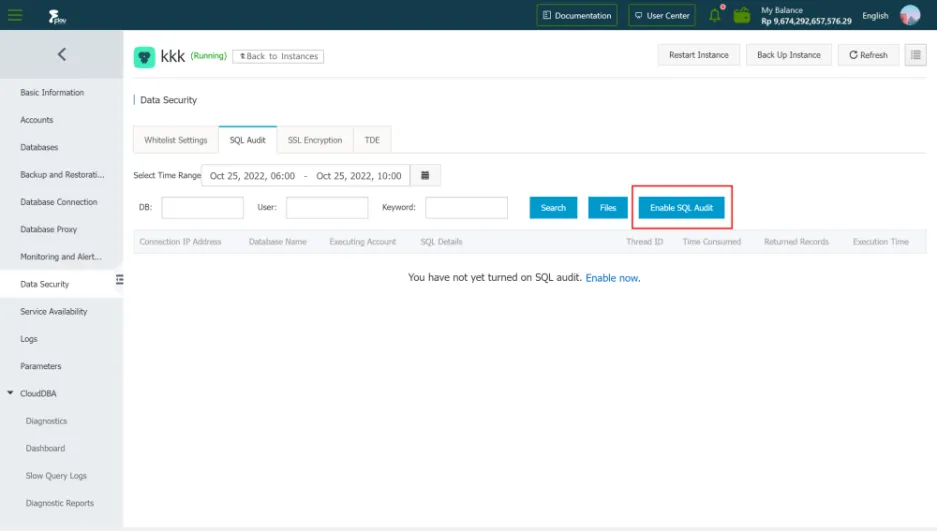
Task: Open Service Availability in sidebar
Action: click(x=54, y=312)
